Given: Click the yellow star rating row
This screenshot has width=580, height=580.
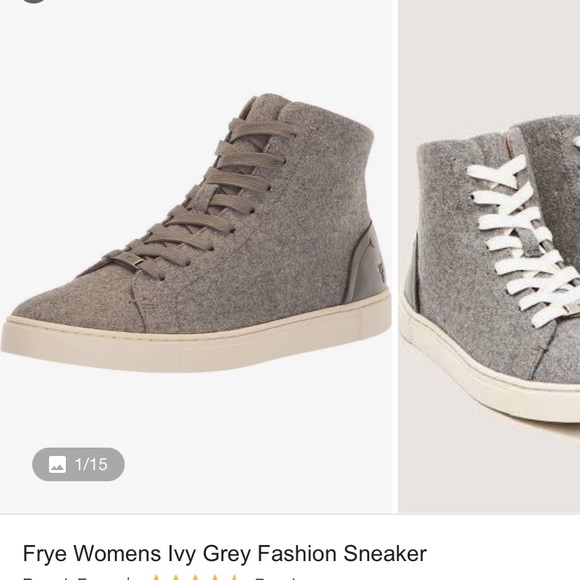Looking at the screenshot, I should [x=195, y=578].
